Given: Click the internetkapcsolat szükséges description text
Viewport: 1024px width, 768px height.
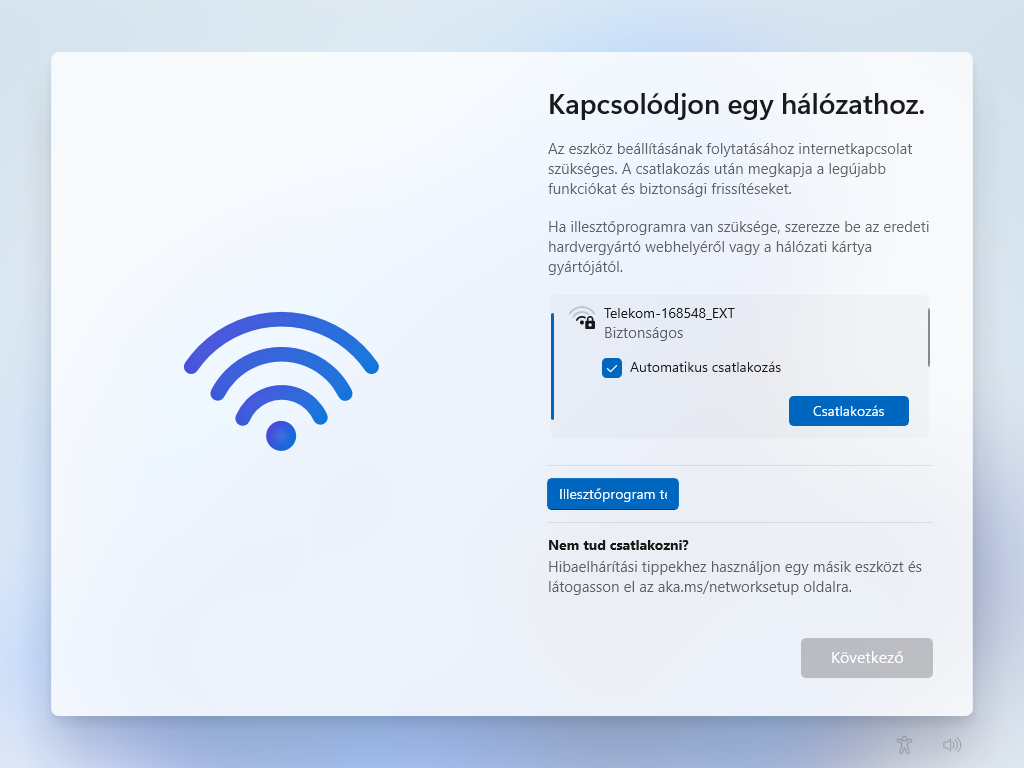Looking at the screenshot, I should [x=729, y=169].
